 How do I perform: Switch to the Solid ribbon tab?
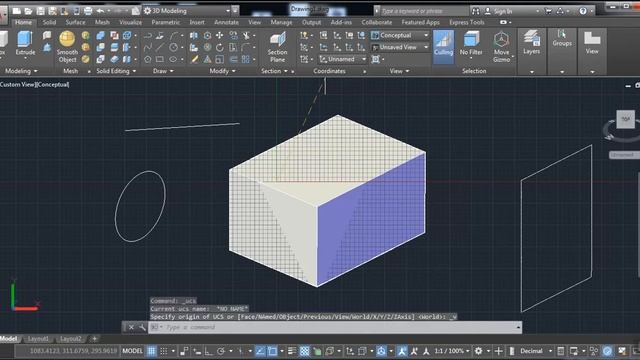click(x=49, y=22)
